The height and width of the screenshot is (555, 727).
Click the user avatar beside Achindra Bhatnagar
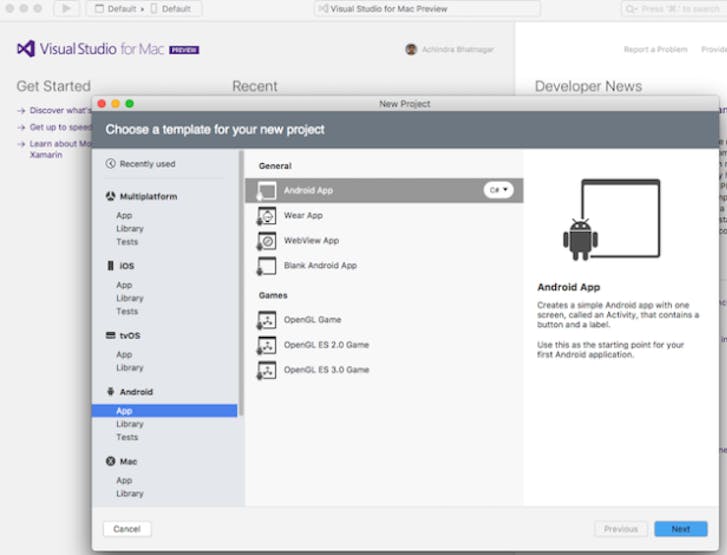[x=411, y=49]
